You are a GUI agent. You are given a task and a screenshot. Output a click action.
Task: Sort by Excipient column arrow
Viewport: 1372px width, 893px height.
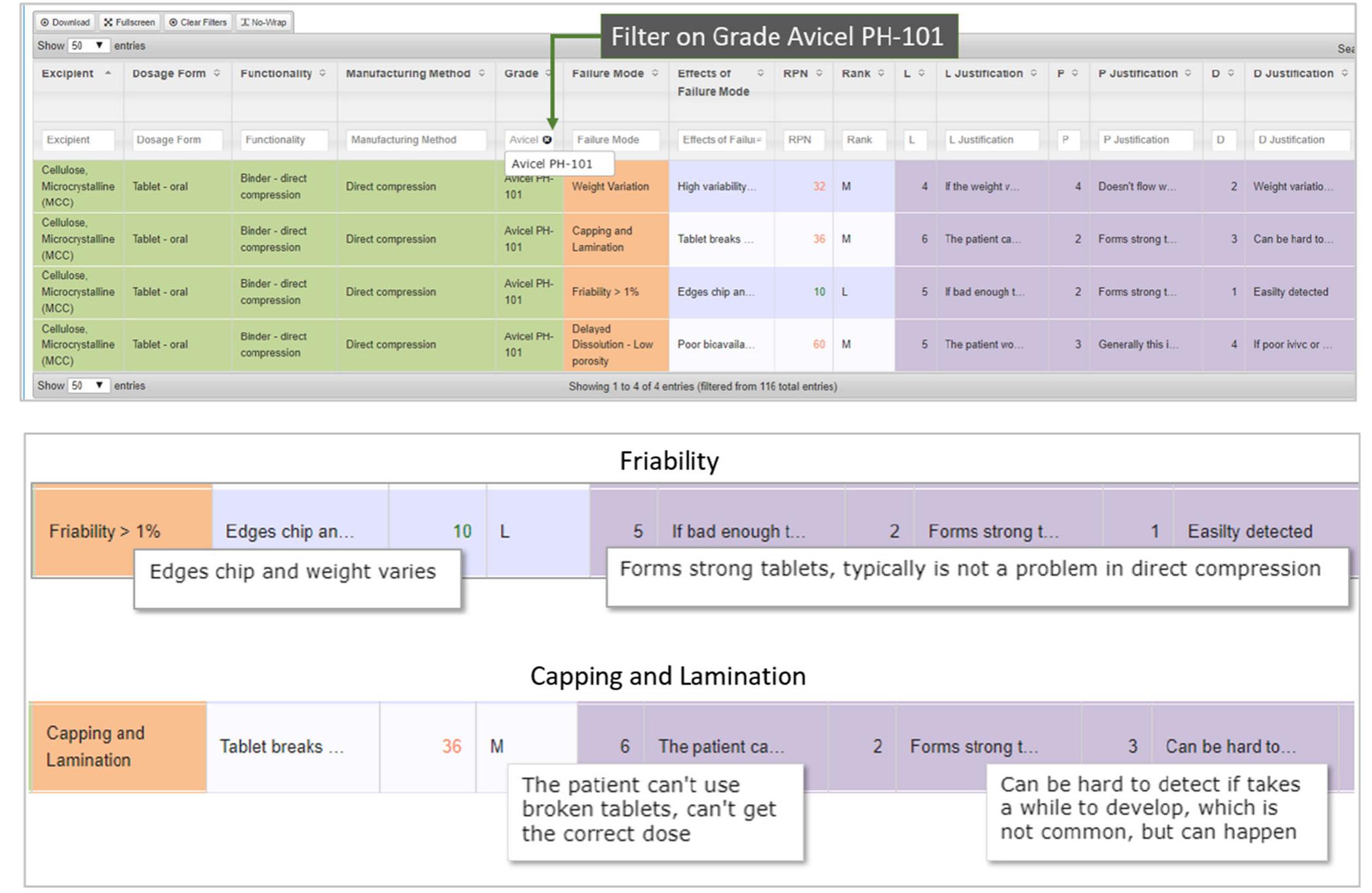(108, 73)
